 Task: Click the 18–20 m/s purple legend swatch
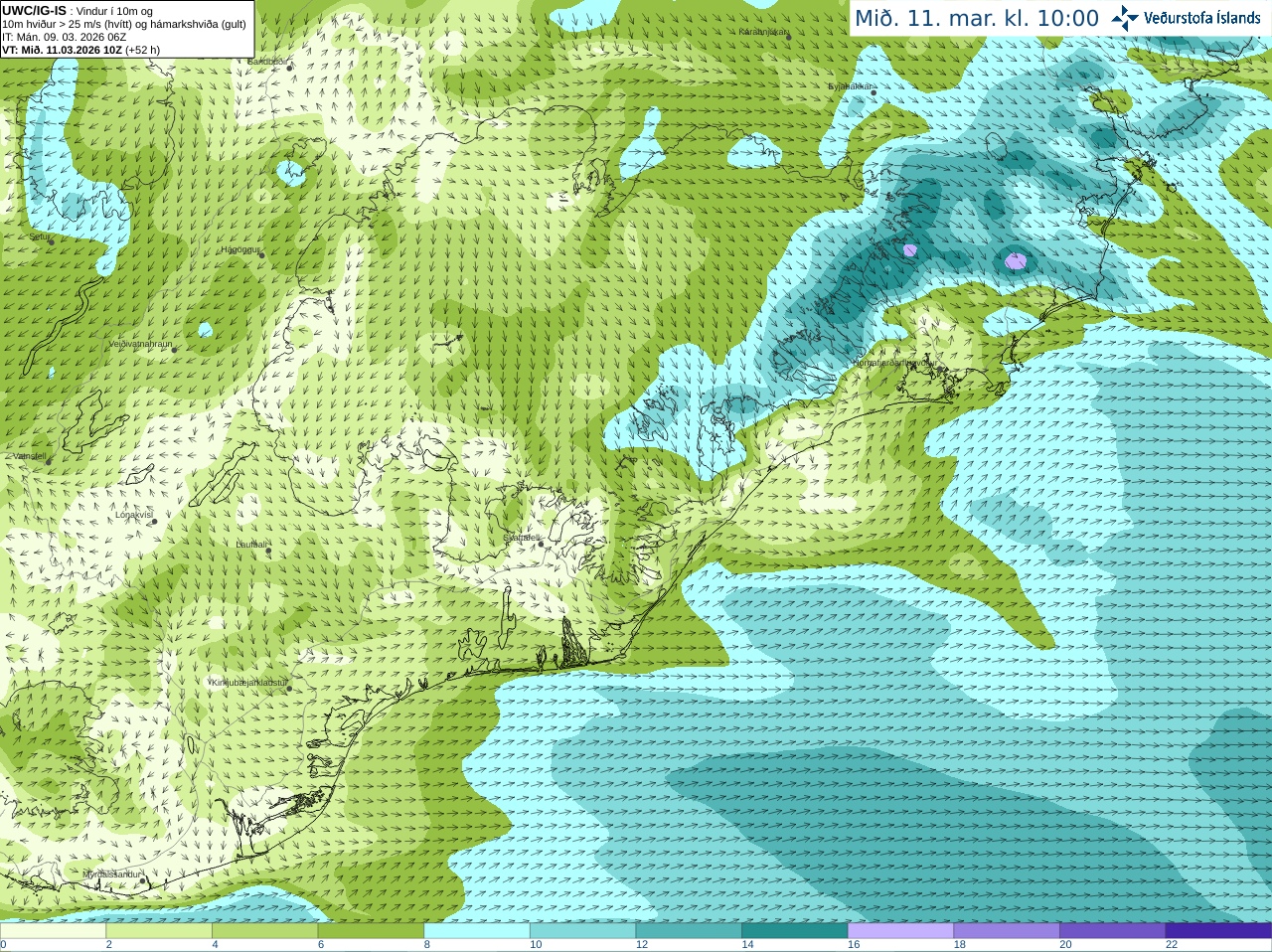tap(1007, 931)
